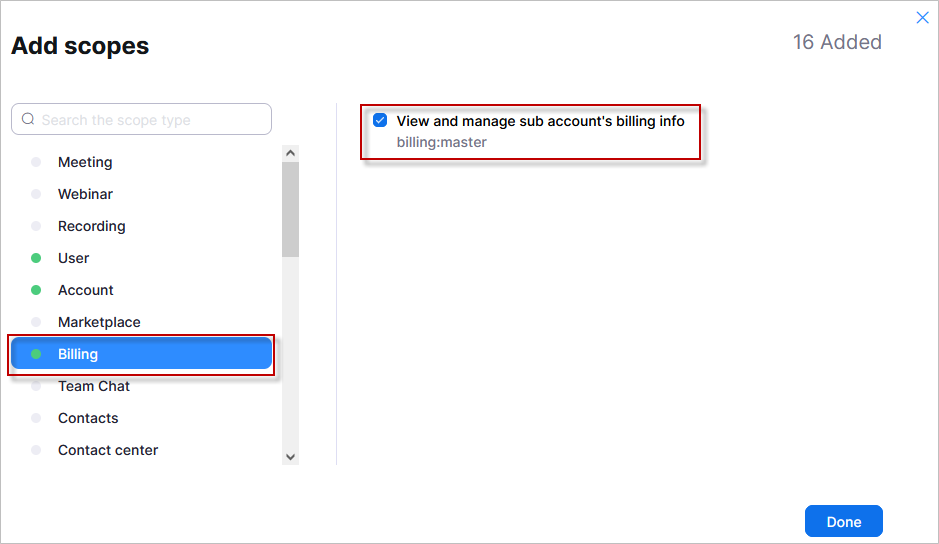
Task: Close the Add scopes dialog
Action: (922, 17)
